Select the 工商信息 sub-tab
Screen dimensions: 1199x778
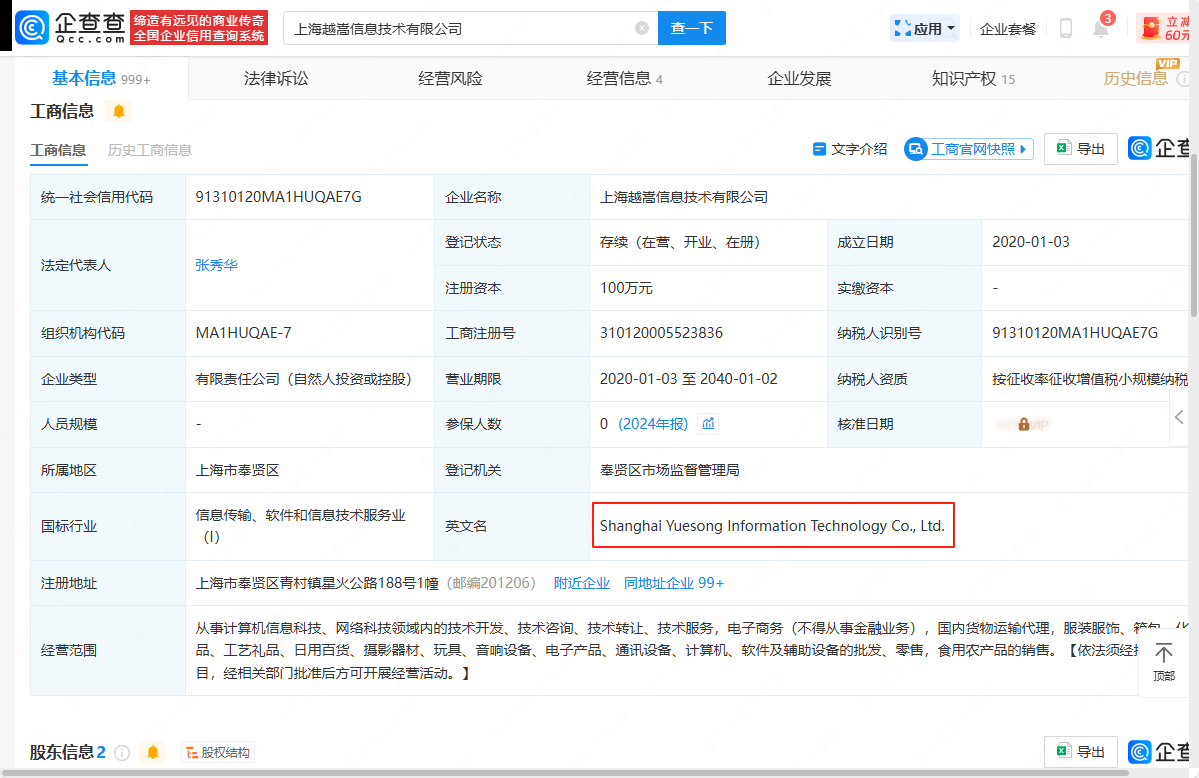tap(58, 150)
